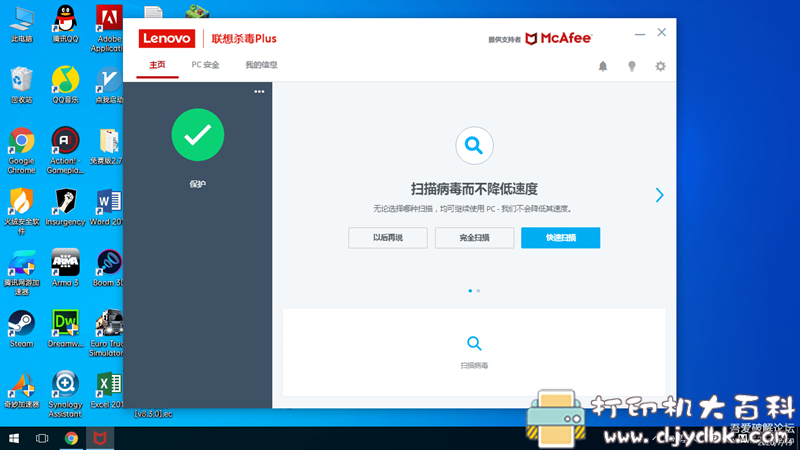Click the 扫描病毒而不降低速度 heading
Image resolution: width=800 pixels, height=450 pixels.
point(474,189)
